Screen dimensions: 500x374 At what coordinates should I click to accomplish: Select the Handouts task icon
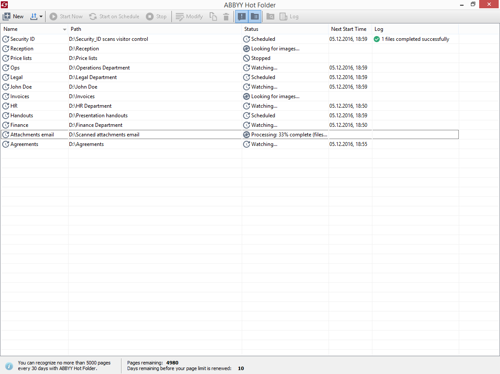click(x=6, y=116)
